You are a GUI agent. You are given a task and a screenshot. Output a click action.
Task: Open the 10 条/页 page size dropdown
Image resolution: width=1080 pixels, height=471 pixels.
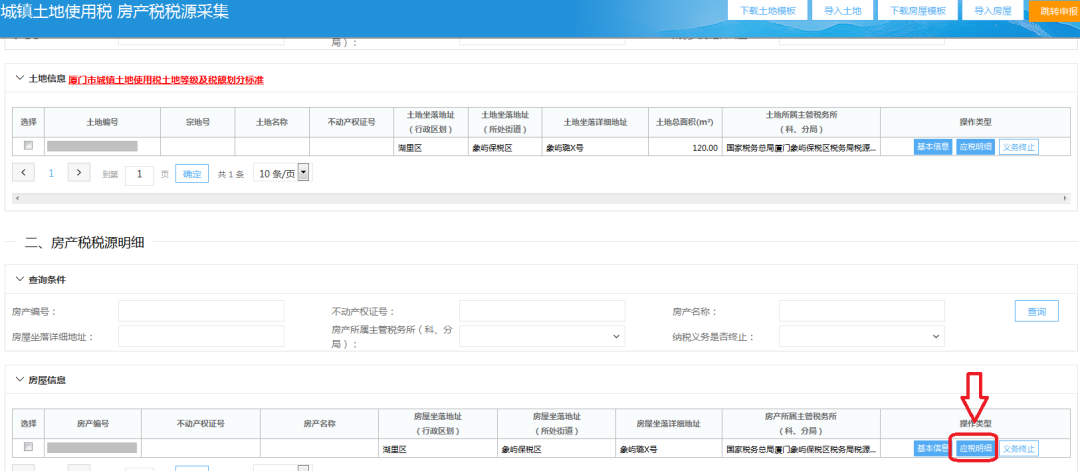click(282, 173)
